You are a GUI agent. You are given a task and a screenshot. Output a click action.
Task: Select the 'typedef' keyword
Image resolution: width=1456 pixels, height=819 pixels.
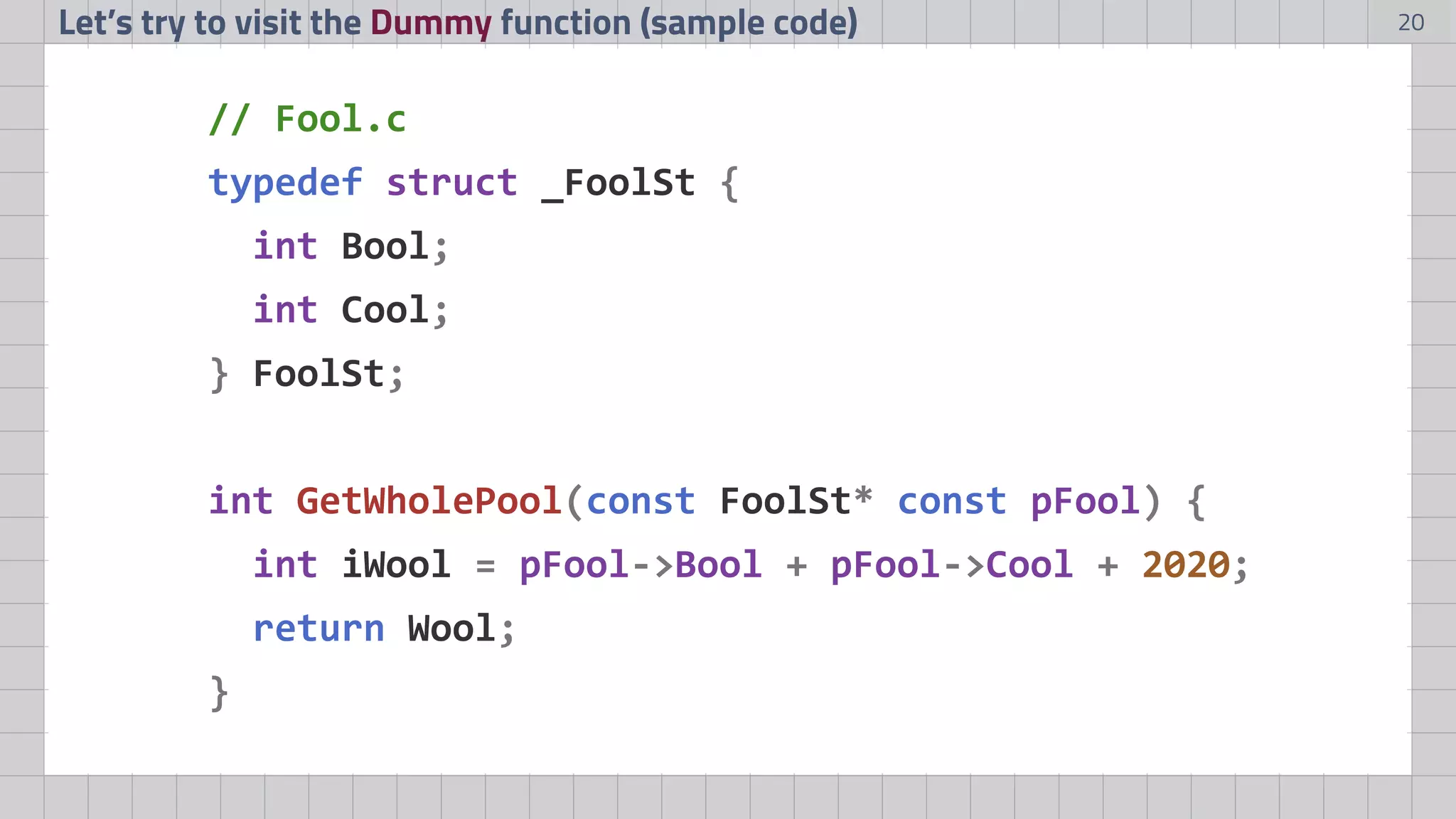click(285, 183)
